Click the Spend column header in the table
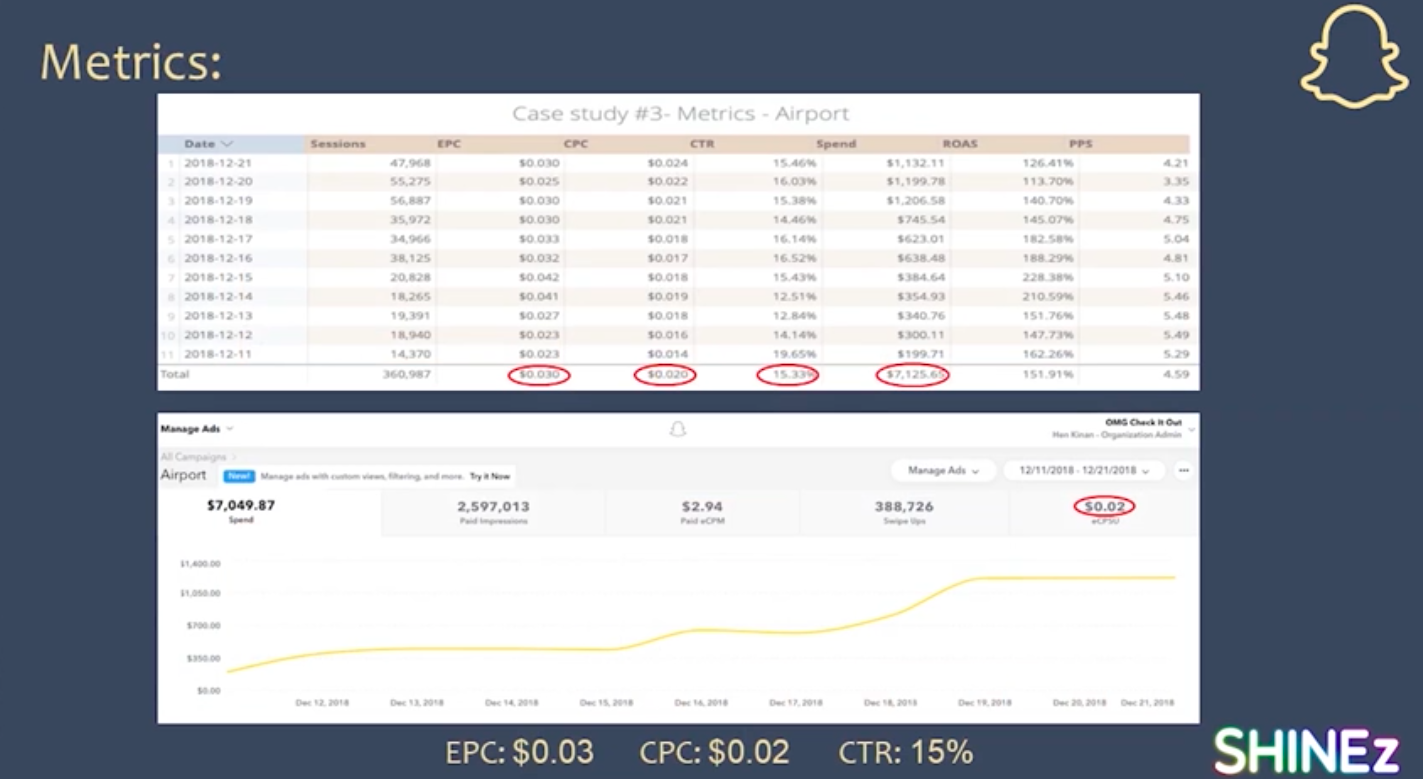The image size is (1423, 779). coord(836,144)
